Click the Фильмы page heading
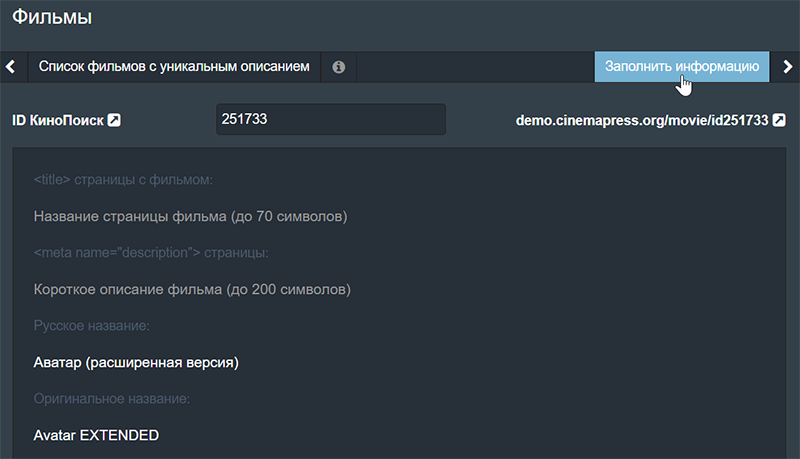Screen dimensions: 800x459 [x=52, y=17]
